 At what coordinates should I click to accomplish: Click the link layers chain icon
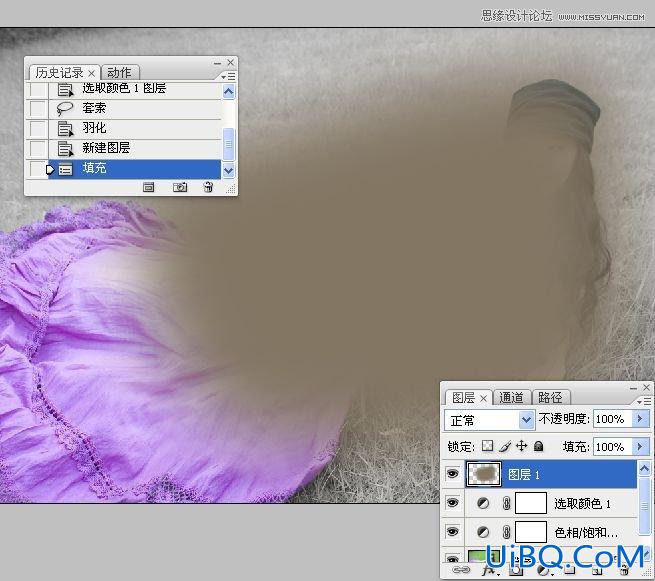461,570
